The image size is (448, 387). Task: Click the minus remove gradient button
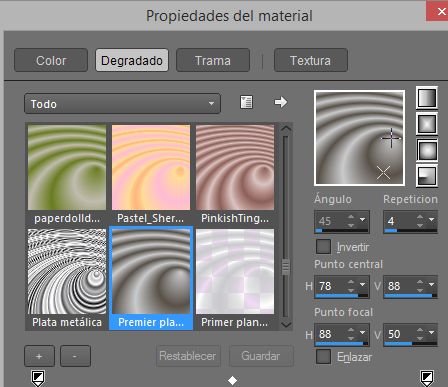tap(75, 356)
